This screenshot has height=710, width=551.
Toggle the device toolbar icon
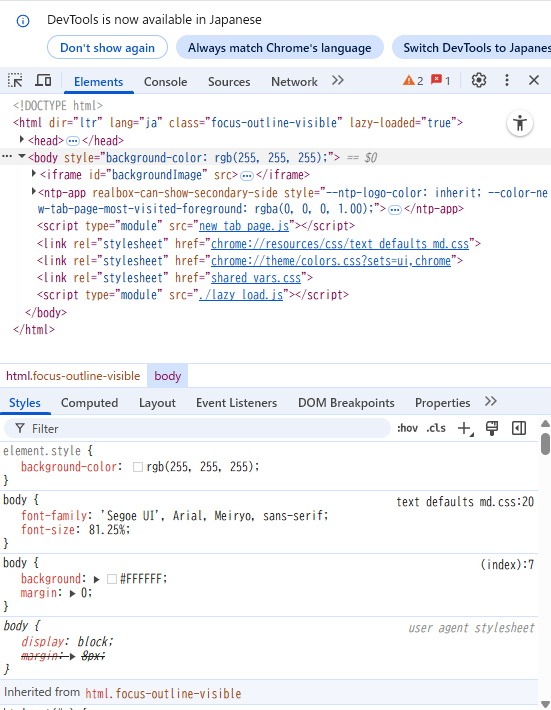pos(43,81)
